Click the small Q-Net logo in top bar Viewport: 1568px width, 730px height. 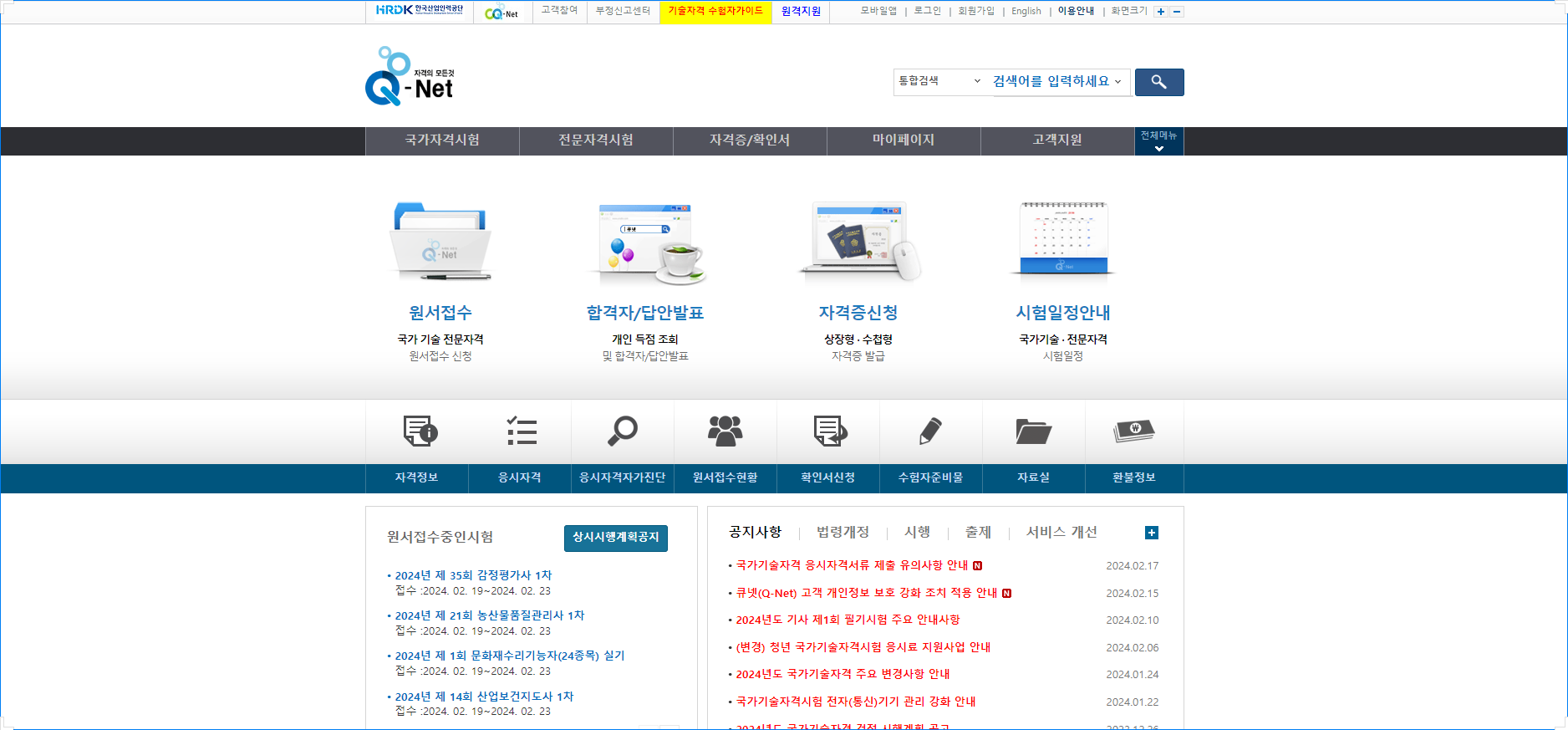(x=501, y=12)
